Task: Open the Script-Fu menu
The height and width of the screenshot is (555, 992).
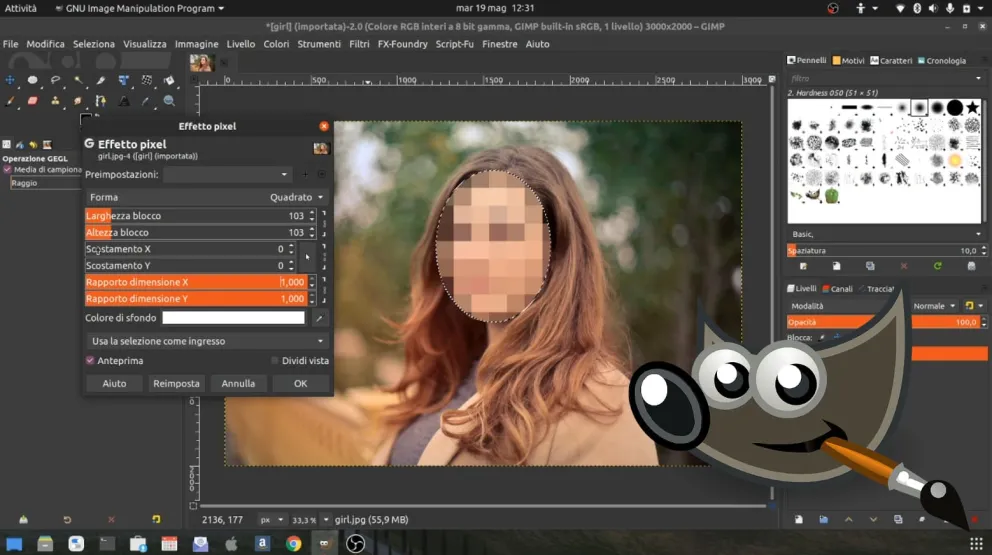Action: pyautogui.click(x=454, y=44)
